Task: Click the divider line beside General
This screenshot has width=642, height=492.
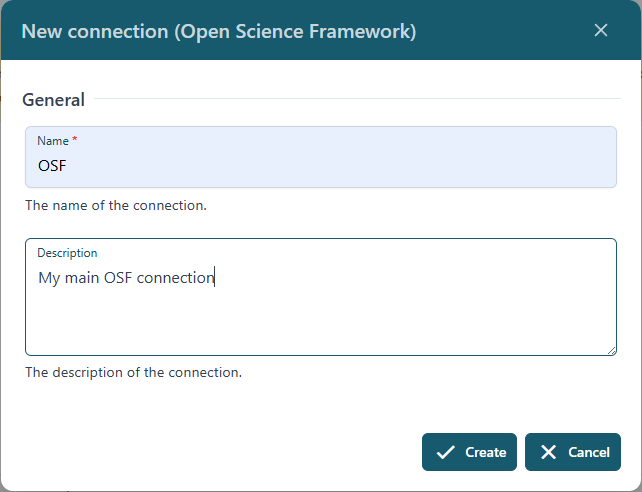Action: pyautogui.click(x=355, y=99)
